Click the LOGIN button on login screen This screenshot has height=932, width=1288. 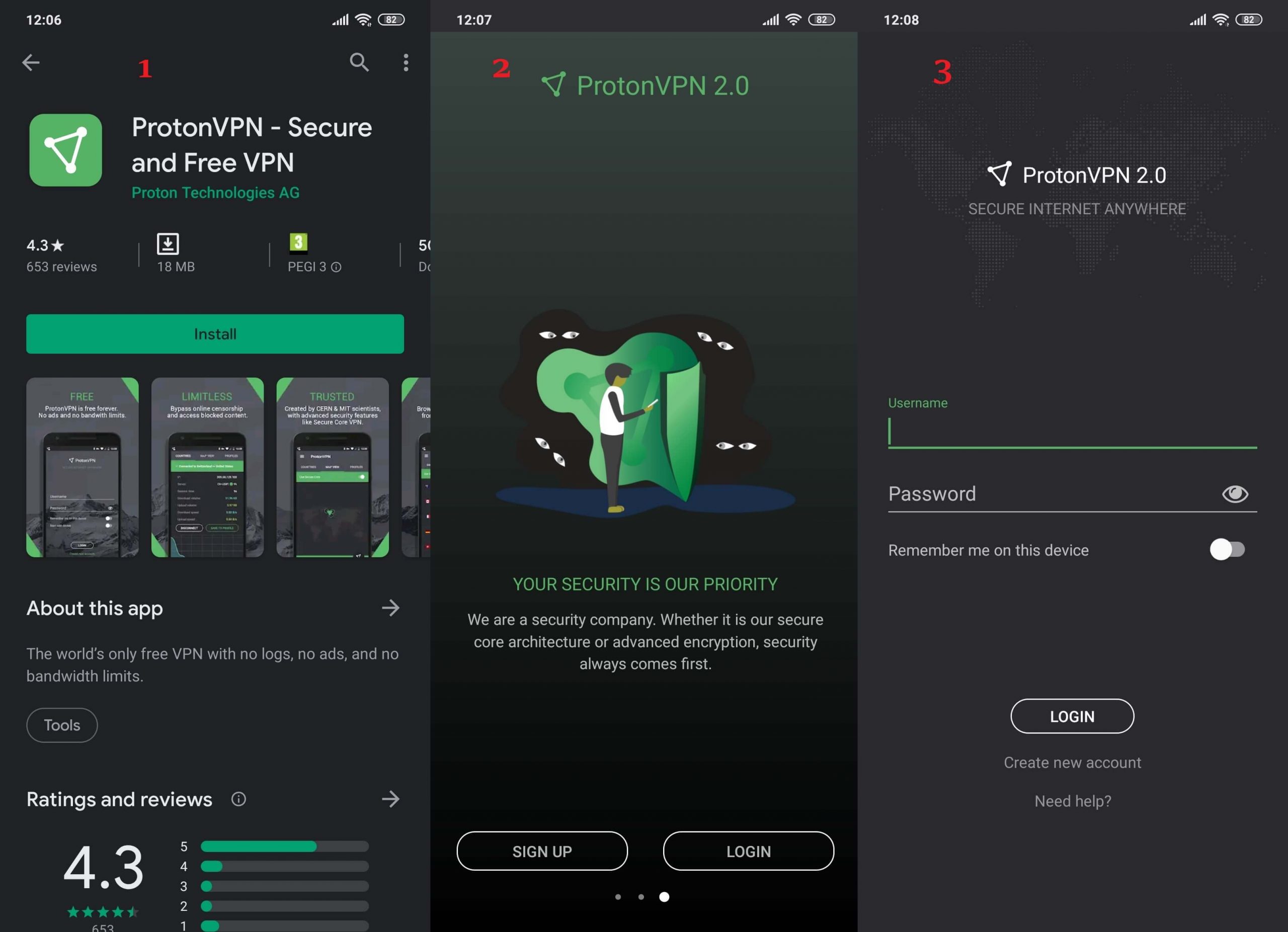click(x=1072, y=716)
